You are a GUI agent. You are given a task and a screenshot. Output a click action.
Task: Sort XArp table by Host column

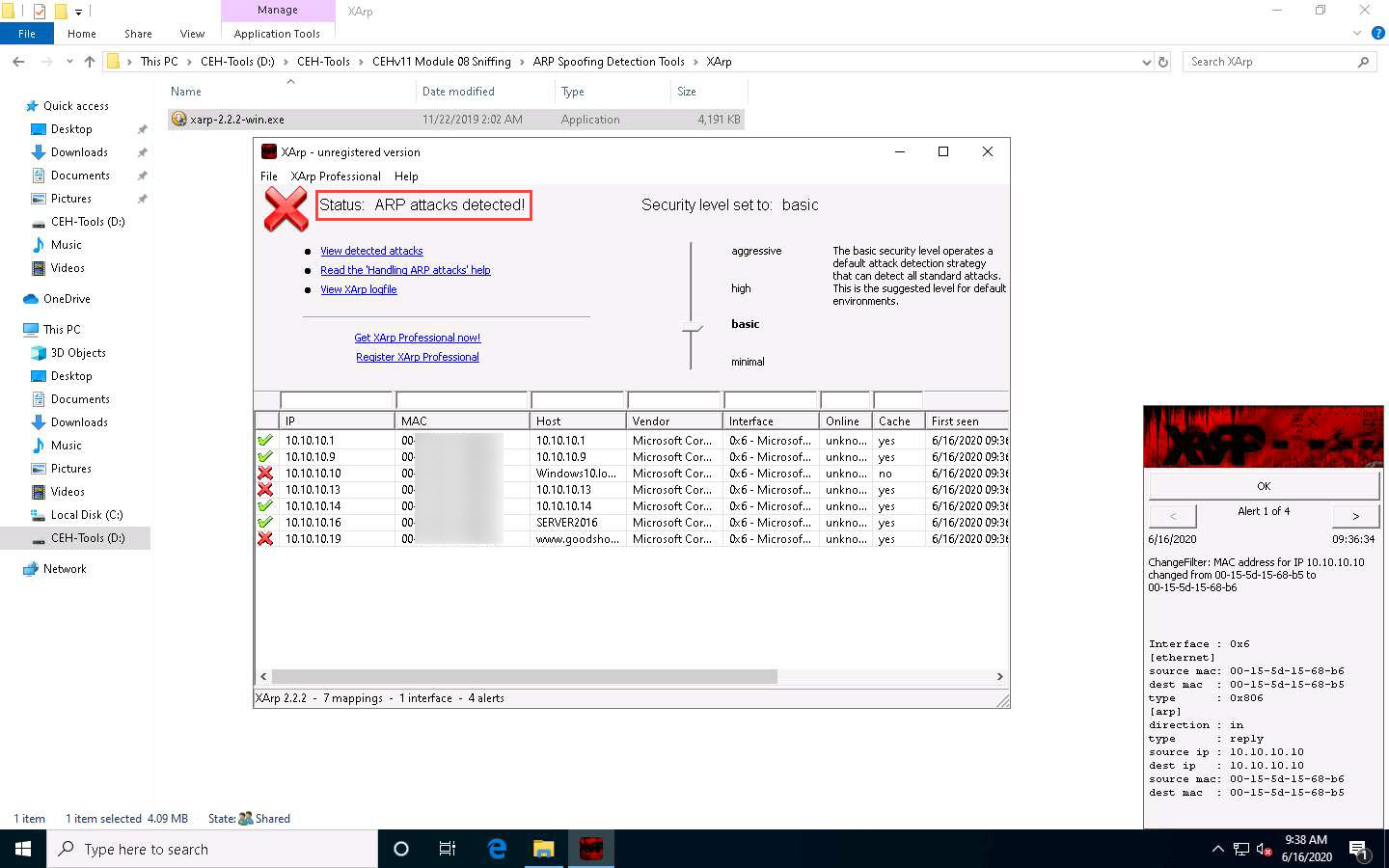(579, 421)
